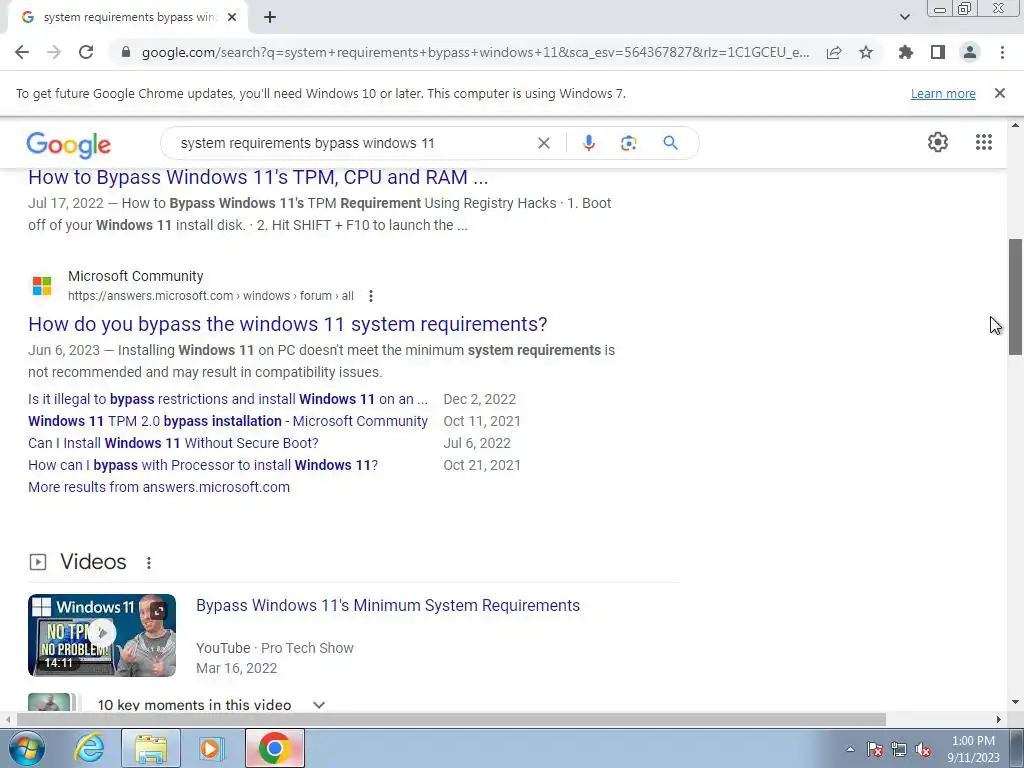
Task: Open Chrome's three-dot menu
Action: [x=1002, y=52]
